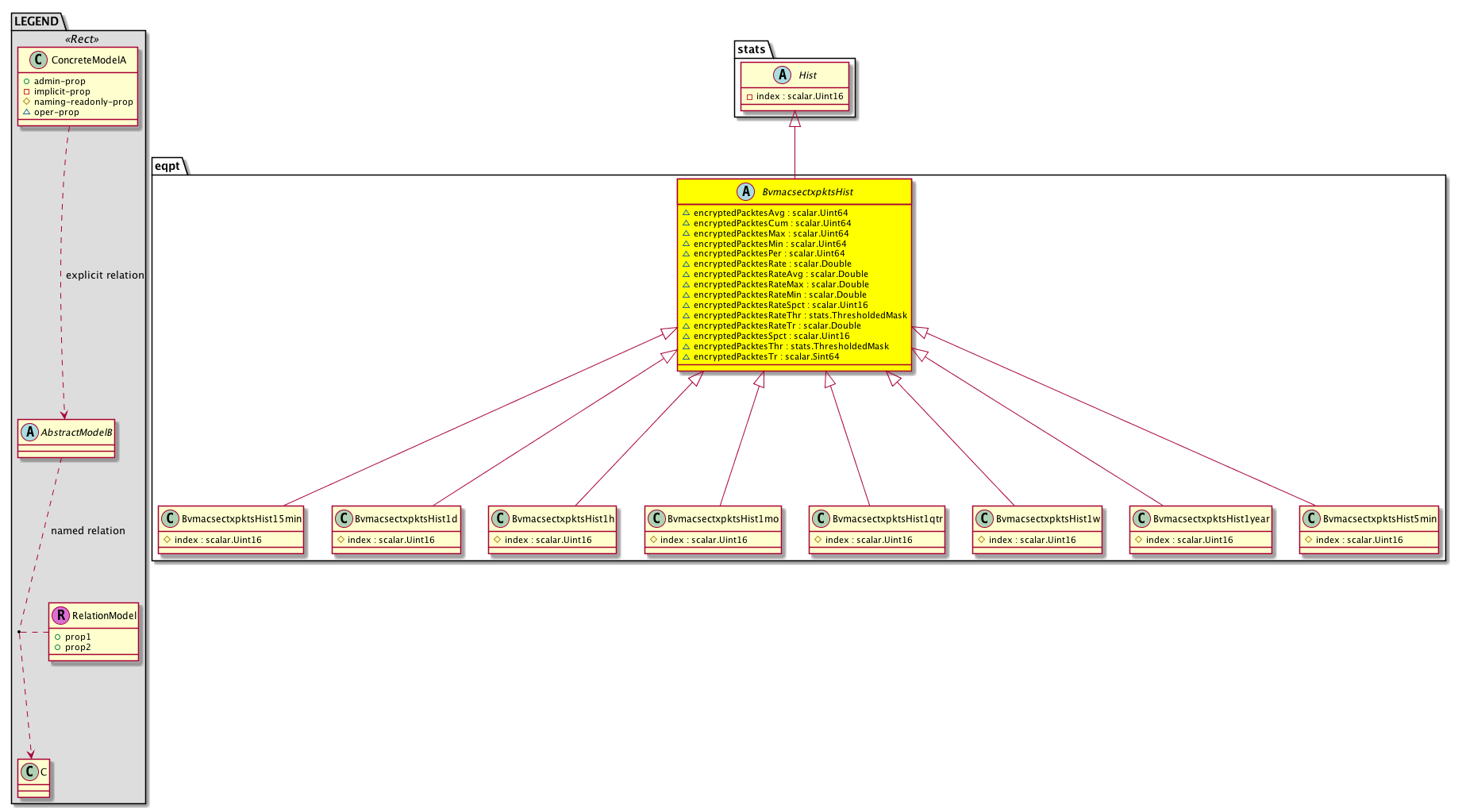The height and width of the screenshot is (812, 1462).
Task: Click the BvmacsectxpktsHist1mo class name
Action: coord(722,519)
